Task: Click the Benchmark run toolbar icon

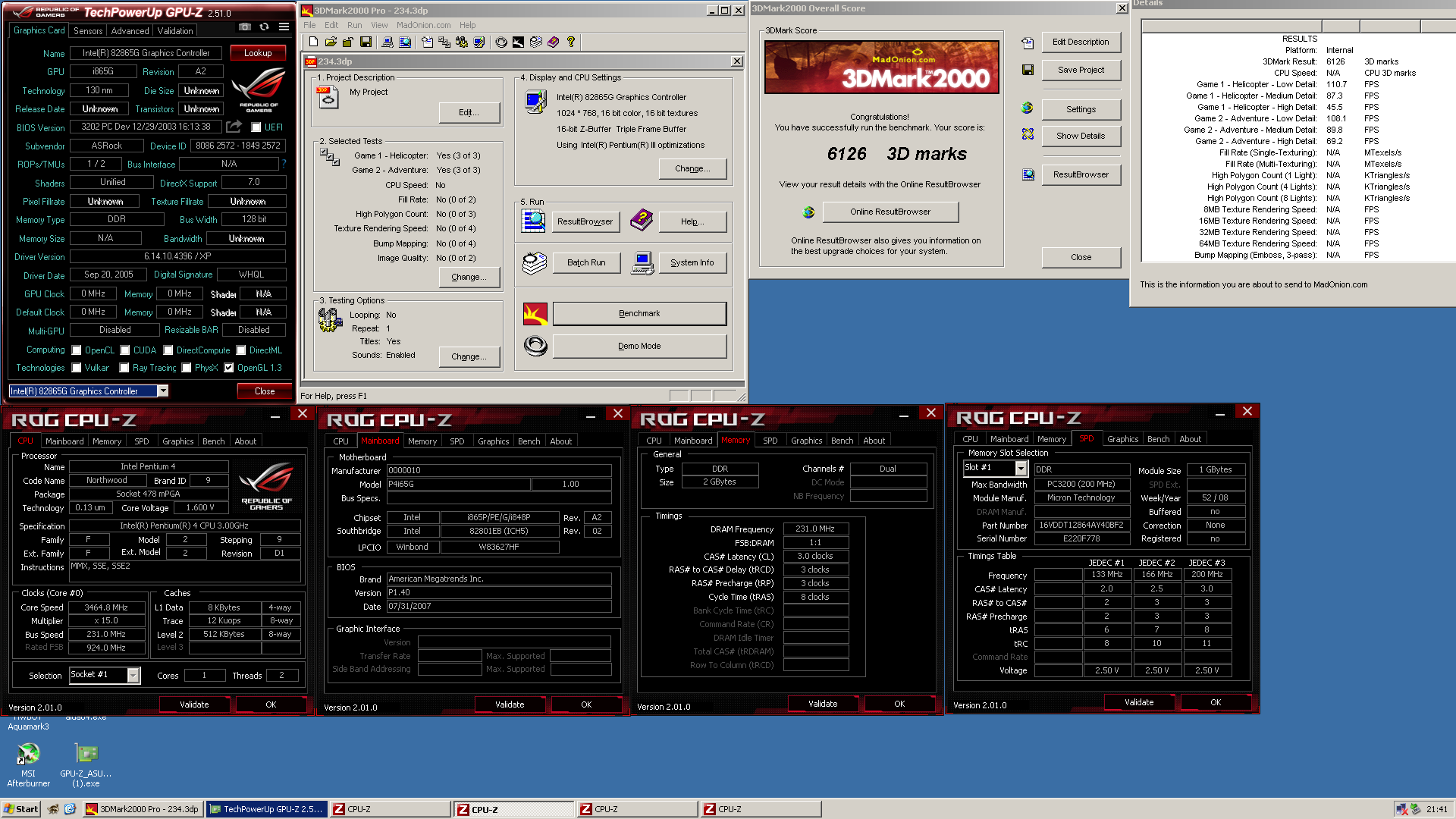Action: tap(518, 42)
